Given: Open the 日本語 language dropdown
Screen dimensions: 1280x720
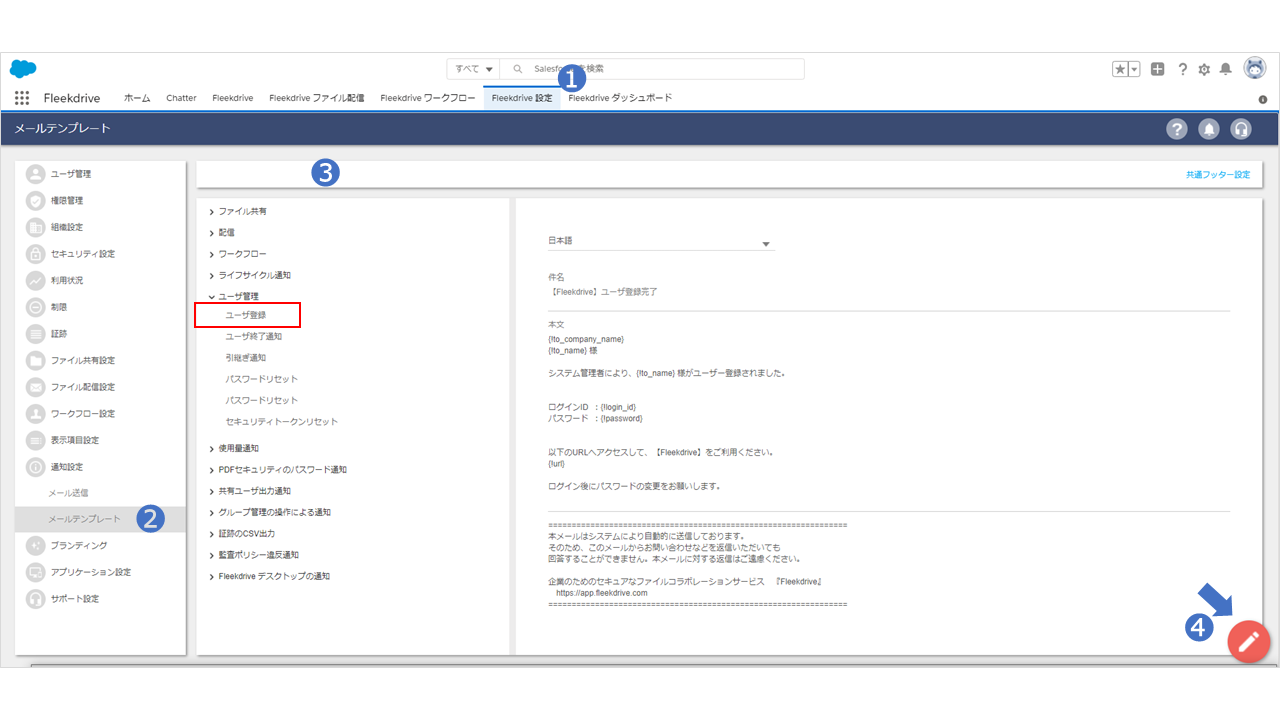Looking at the screenshot, I should click(661, 241).
